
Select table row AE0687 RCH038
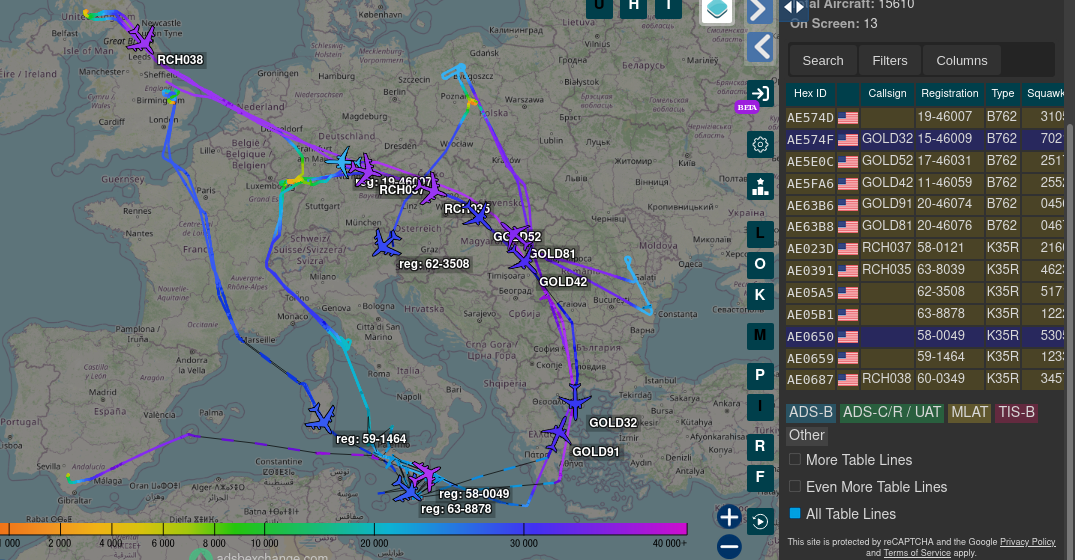(x=926, y=379)
